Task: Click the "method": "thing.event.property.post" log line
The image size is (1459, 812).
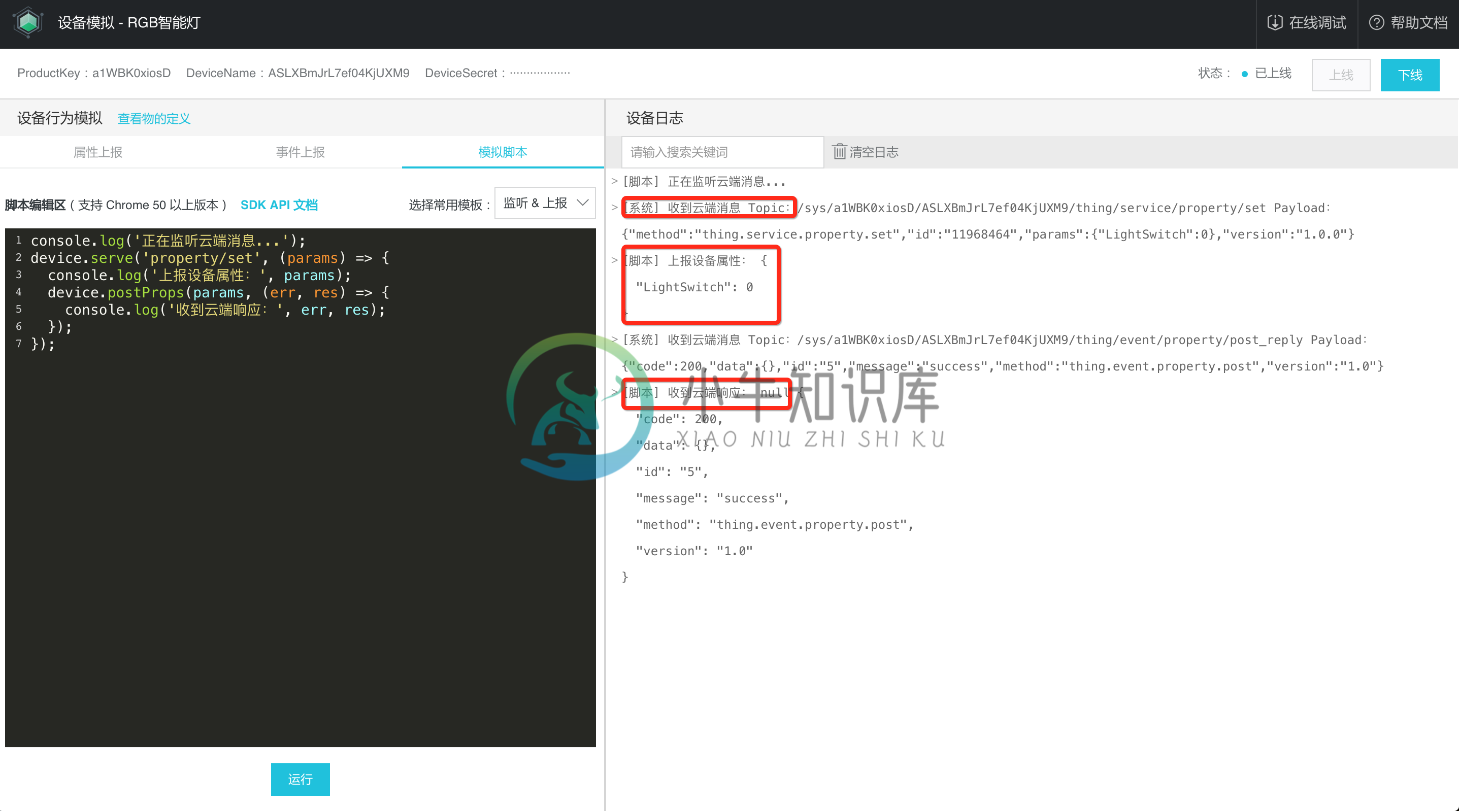Action: coord(775,525)
